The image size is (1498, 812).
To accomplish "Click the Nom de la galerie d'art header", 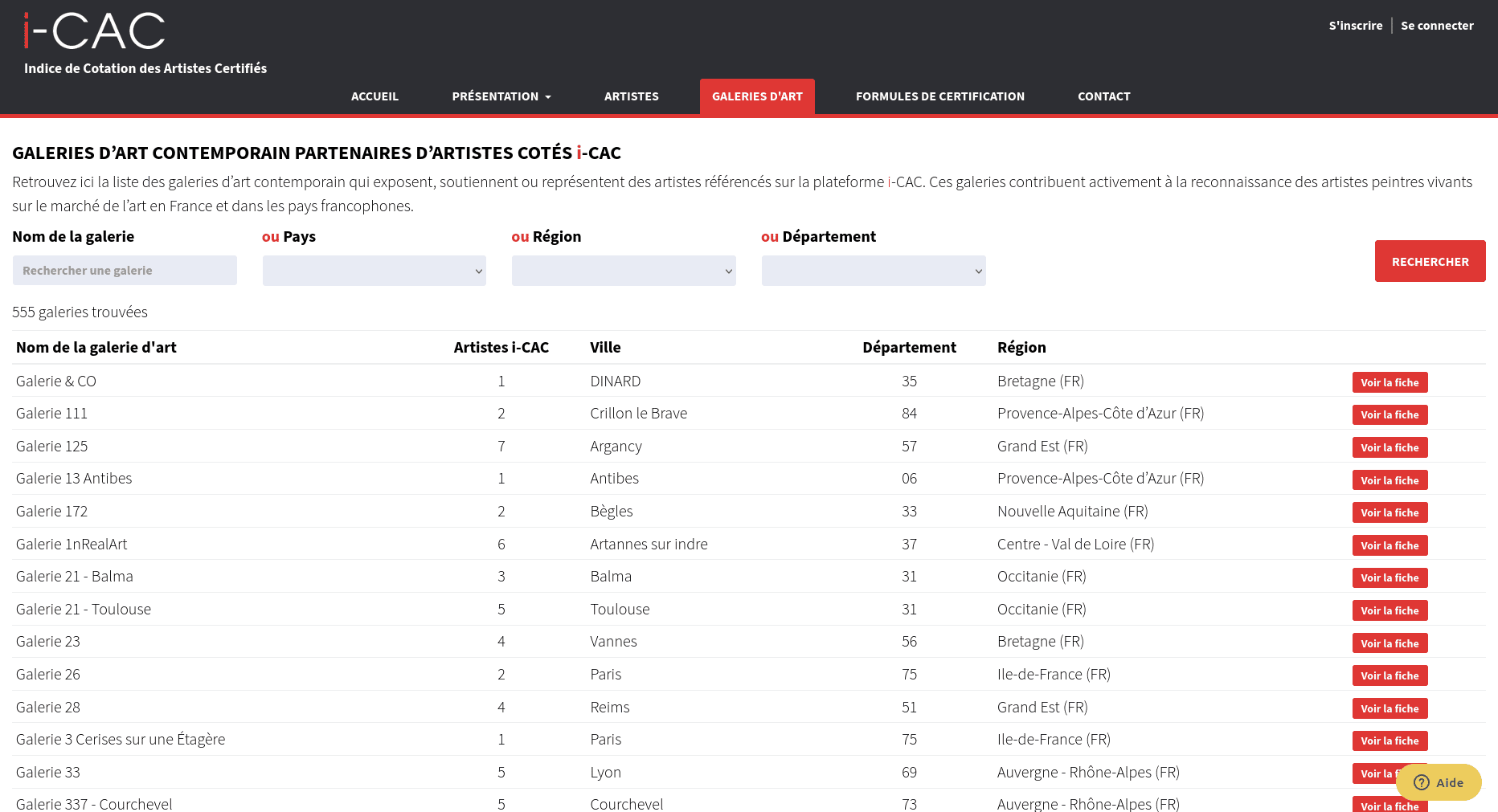I will point(96,347).
